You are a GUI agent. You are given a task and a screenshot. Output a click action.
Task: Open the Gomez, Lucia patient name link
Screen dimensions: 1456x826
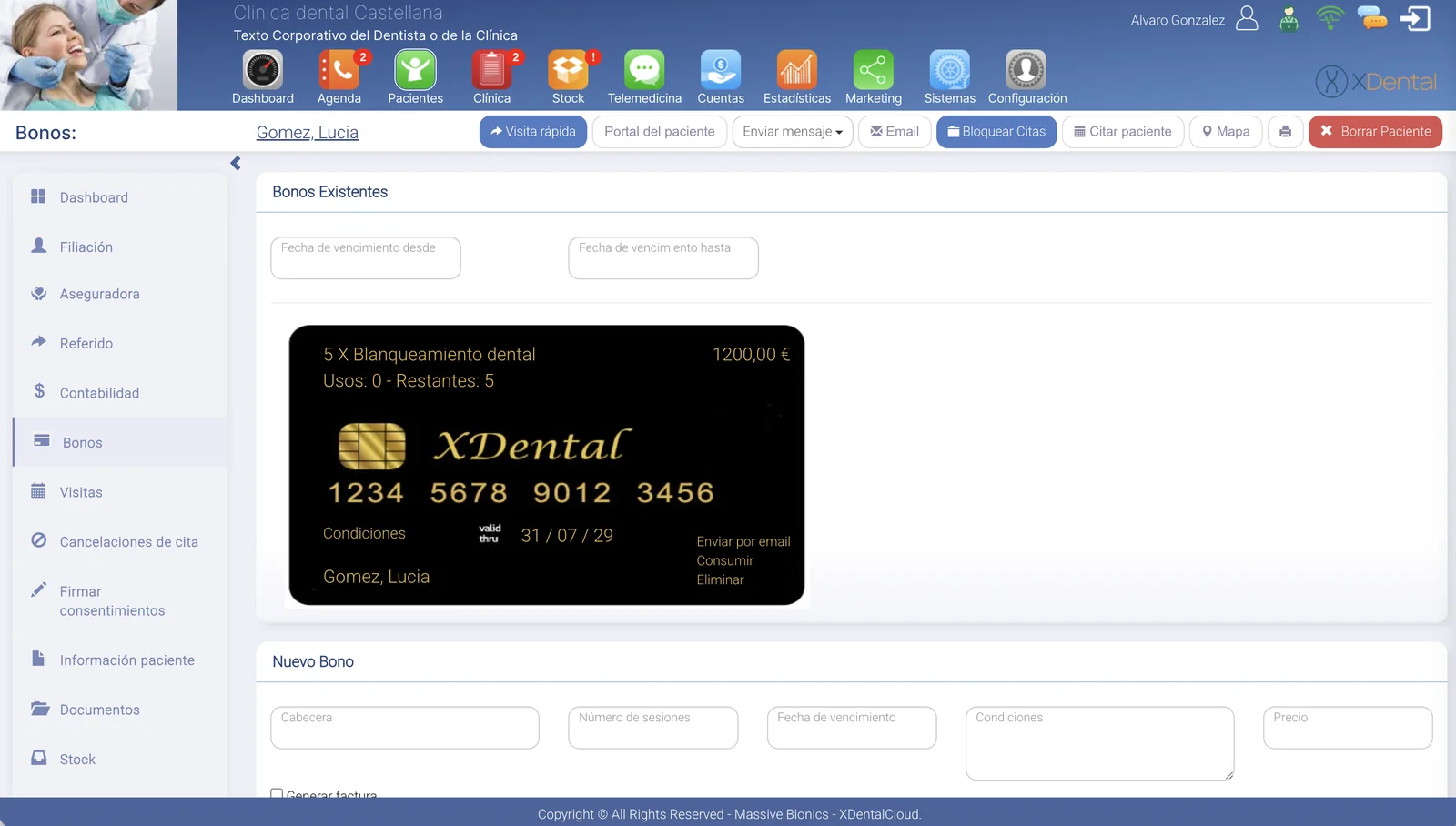click(308, 133)
